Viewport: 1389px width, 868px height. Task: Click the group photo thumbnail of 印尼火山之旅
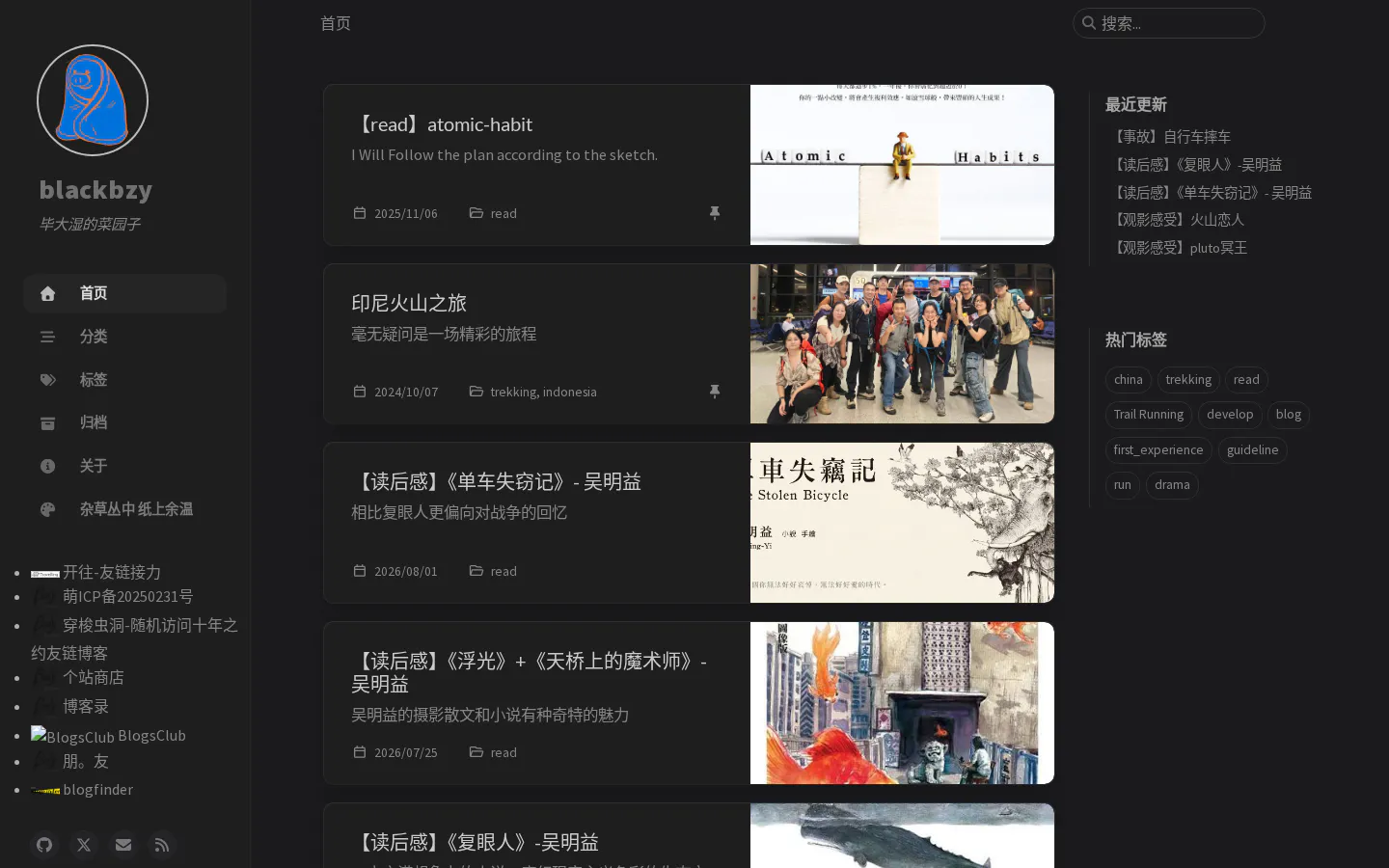(x=902, y=343)
